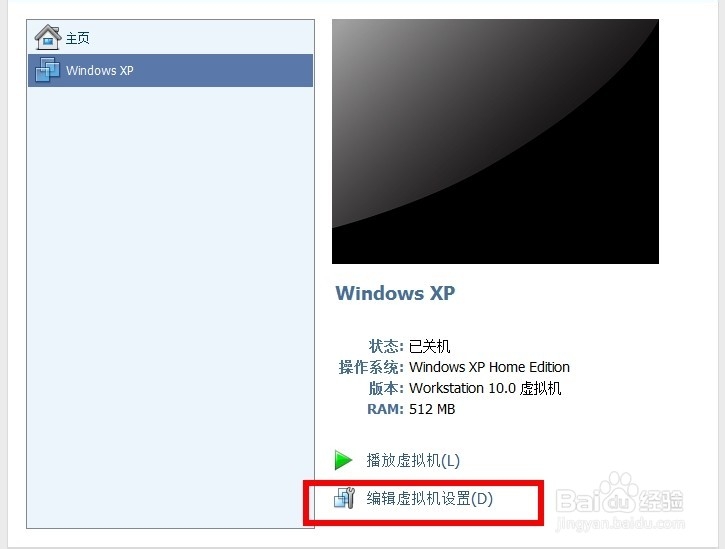Select the 主页 entry label
Screen dimensions: 725x549
click(x=78, y=38)
